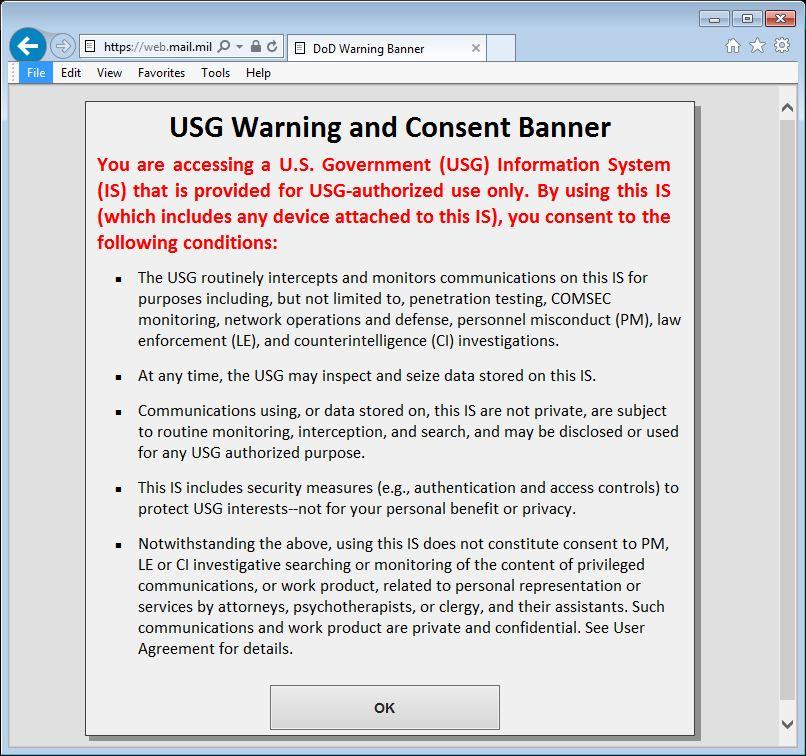The width and height of the screenshot is (806, 756).
Task: Click the web.mail.mil address field
Action: [x=156, y=47]
